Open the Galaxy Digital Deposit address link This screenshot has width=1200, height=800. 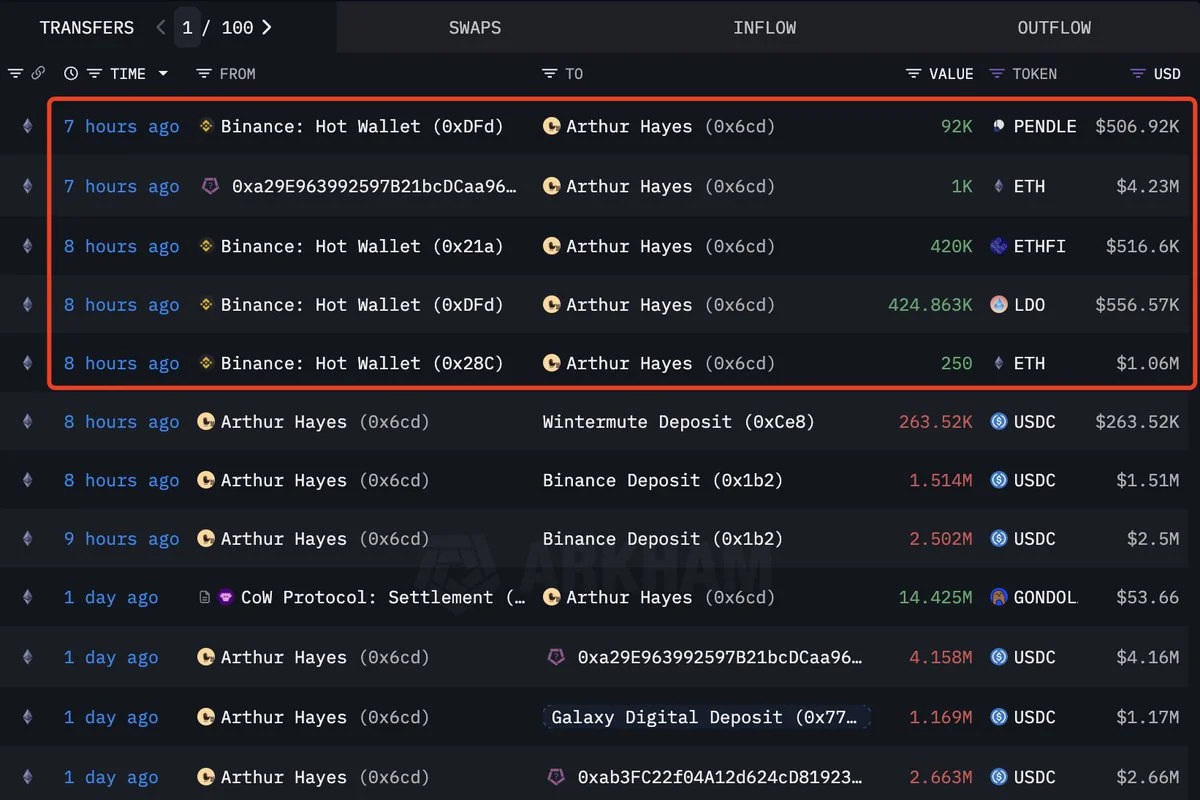pyautogui.click(x=706, y=717)
